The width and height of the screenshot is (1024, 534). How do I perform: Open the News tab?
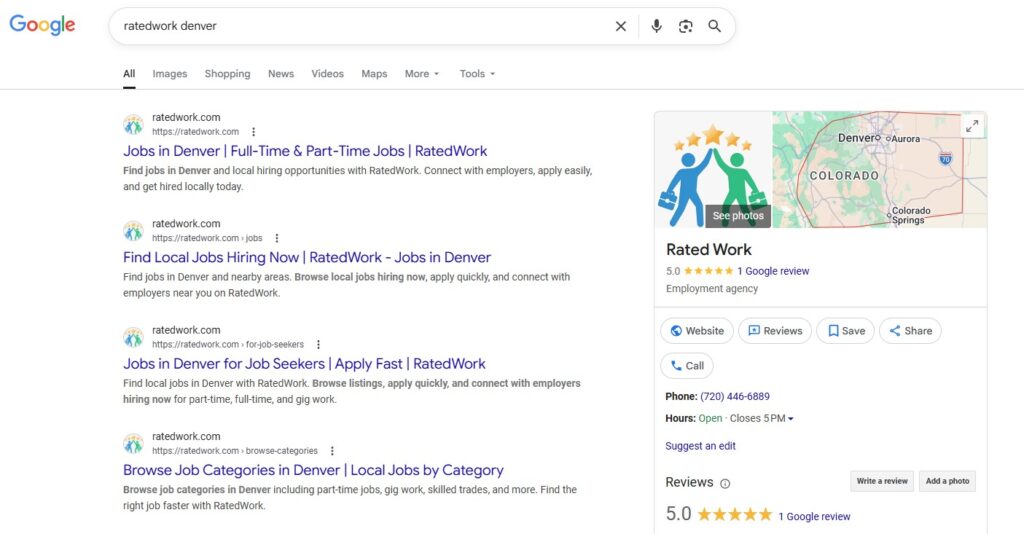281,74
